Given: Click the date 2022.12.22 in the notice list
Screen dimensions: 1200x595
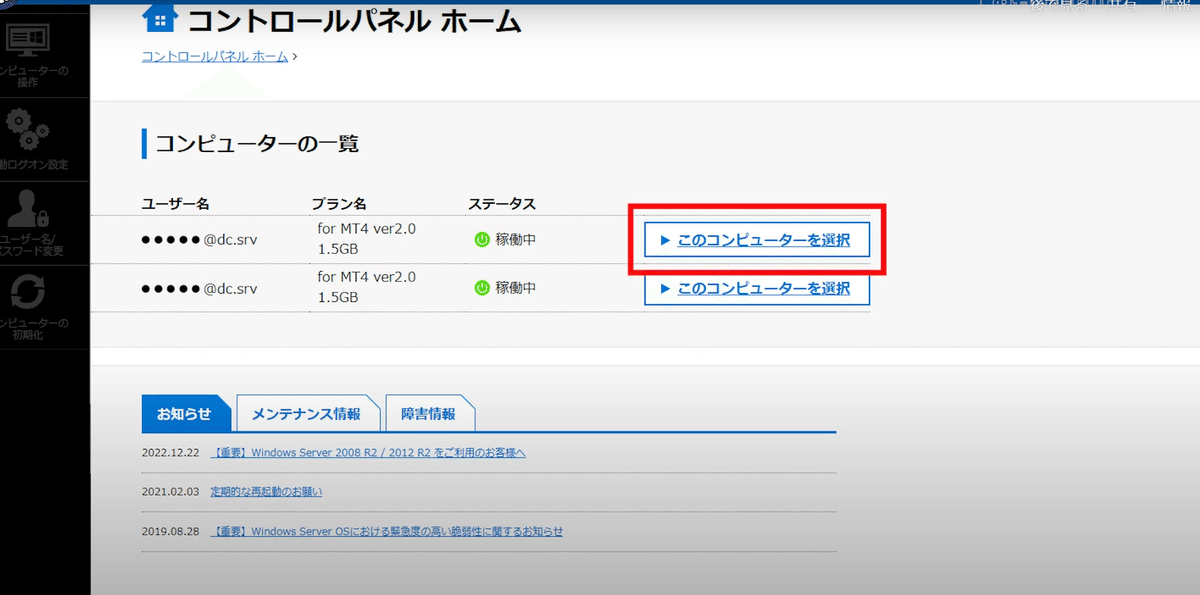Looking at the screenshot, I should (171, 453).
